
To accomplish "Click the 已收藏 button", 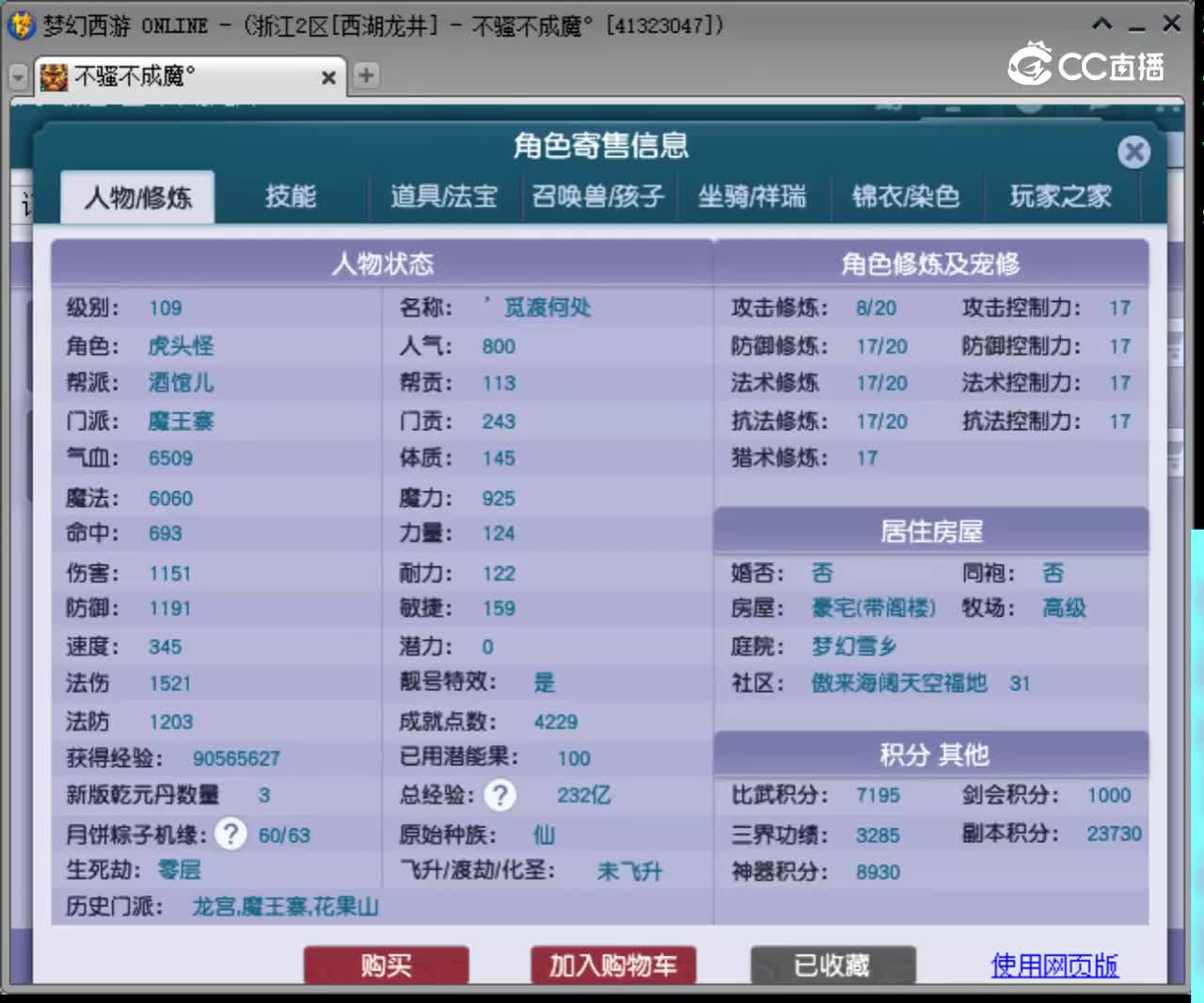I will click(832, 964).
